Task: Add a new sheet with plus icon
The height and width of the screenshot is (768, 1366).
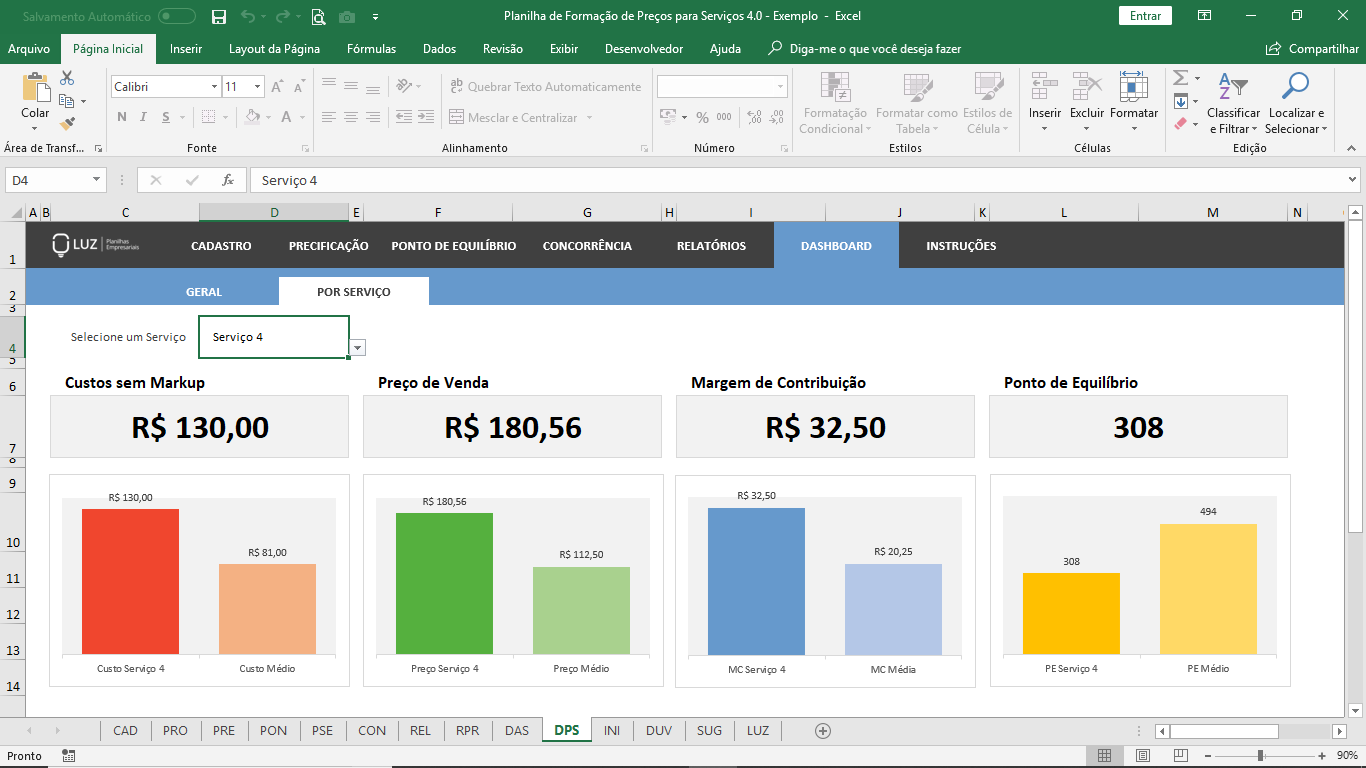Action: tap(823, 731)
